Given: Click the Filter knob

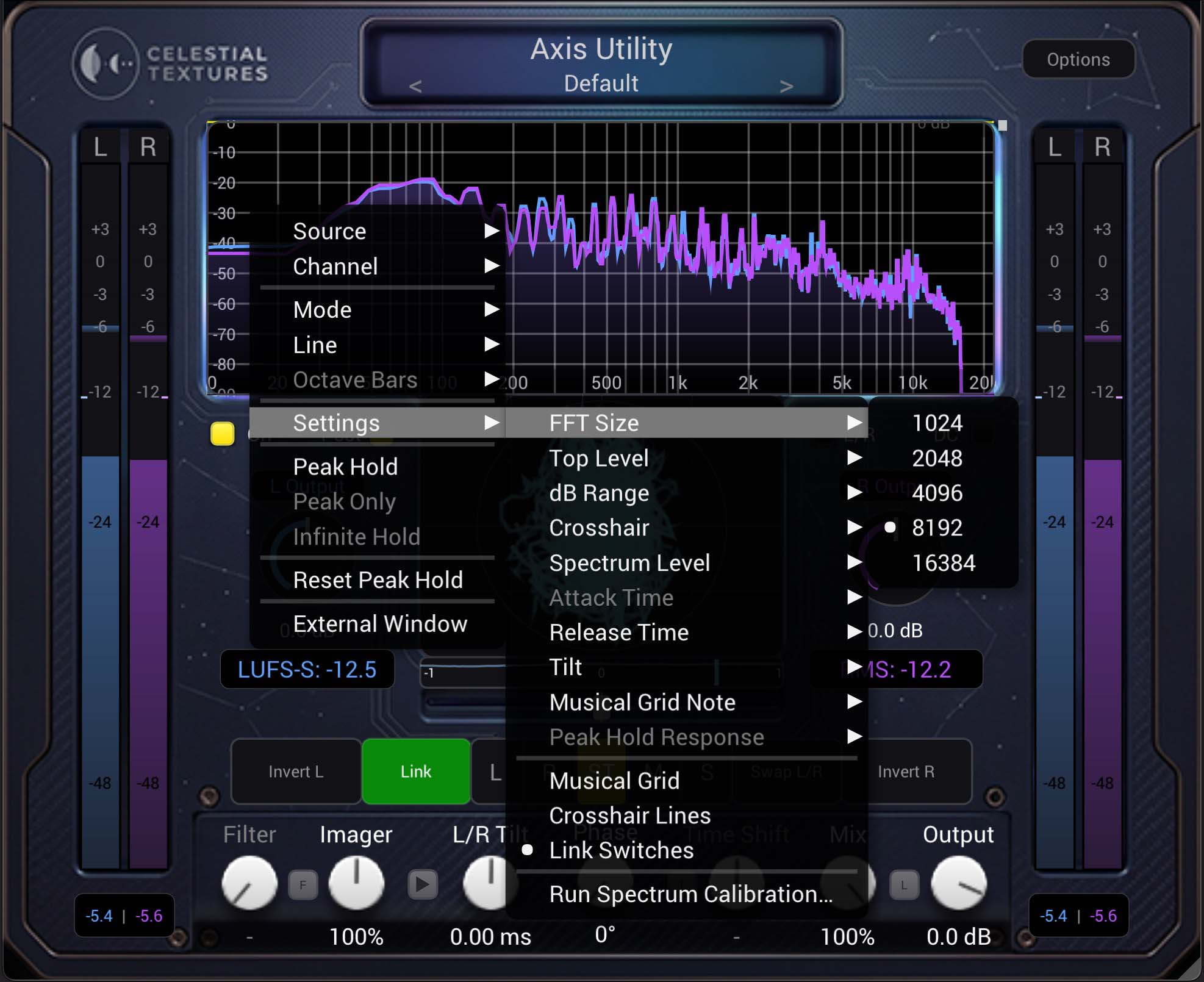Looking at the screenshot, I should 249,883.
